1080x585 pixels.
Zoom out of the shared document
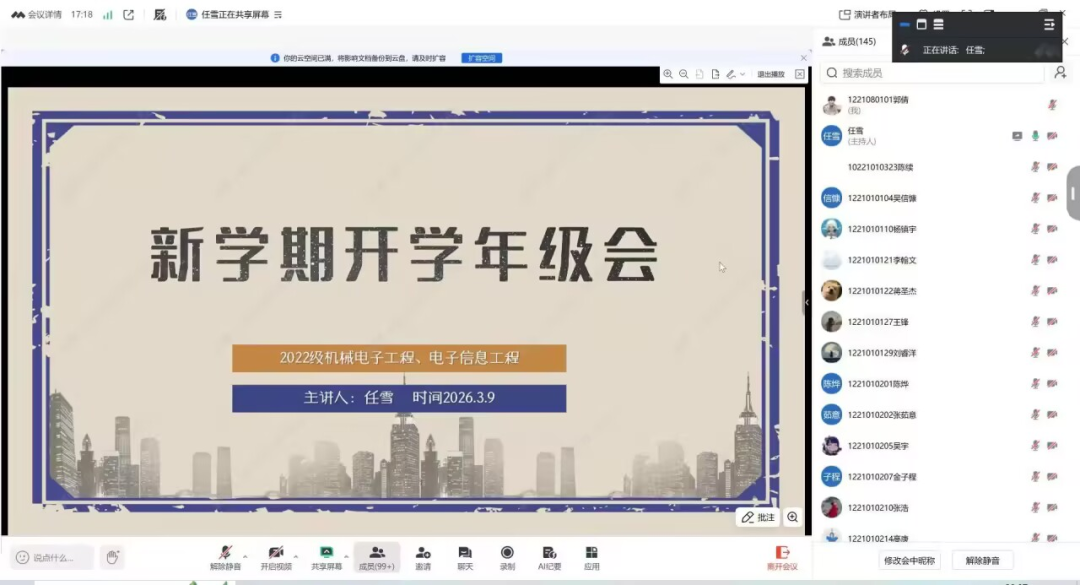click(684, 74)
